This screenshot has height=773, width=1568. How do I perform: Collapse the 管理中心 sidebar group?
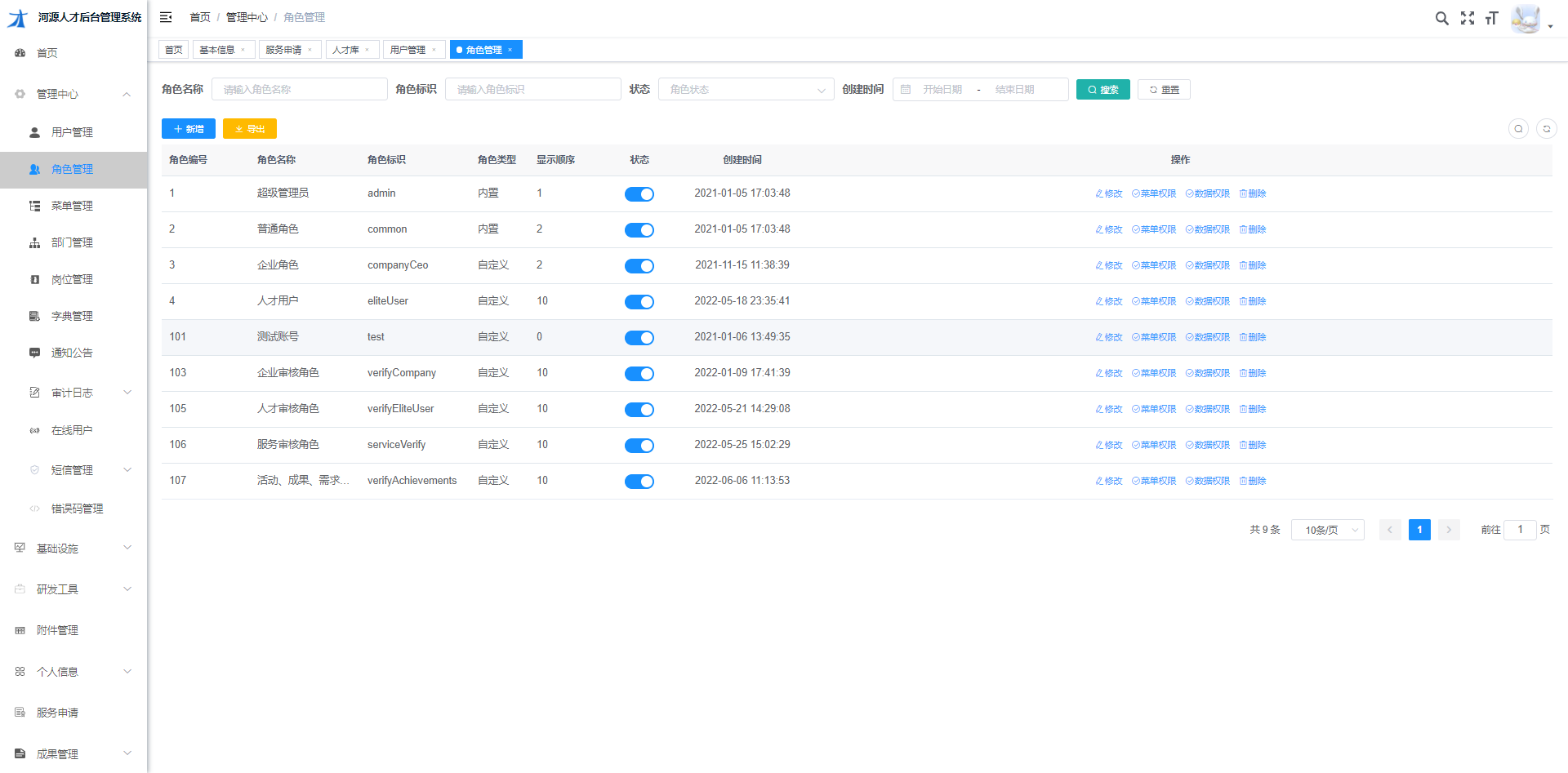73,95
